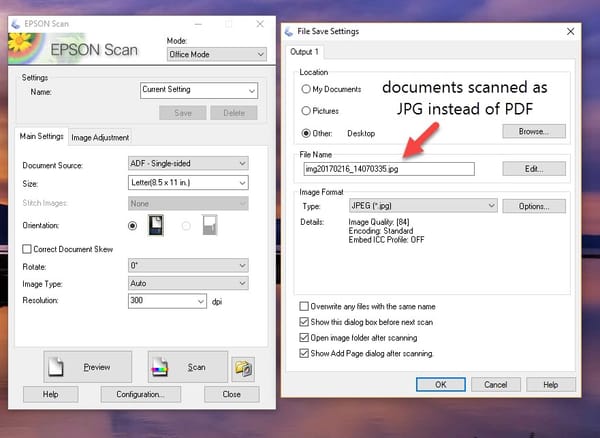This screenshot has height=438, width=600.
Task: Click the Help button in EPSON Scan
Action: (x=51, y=394)
